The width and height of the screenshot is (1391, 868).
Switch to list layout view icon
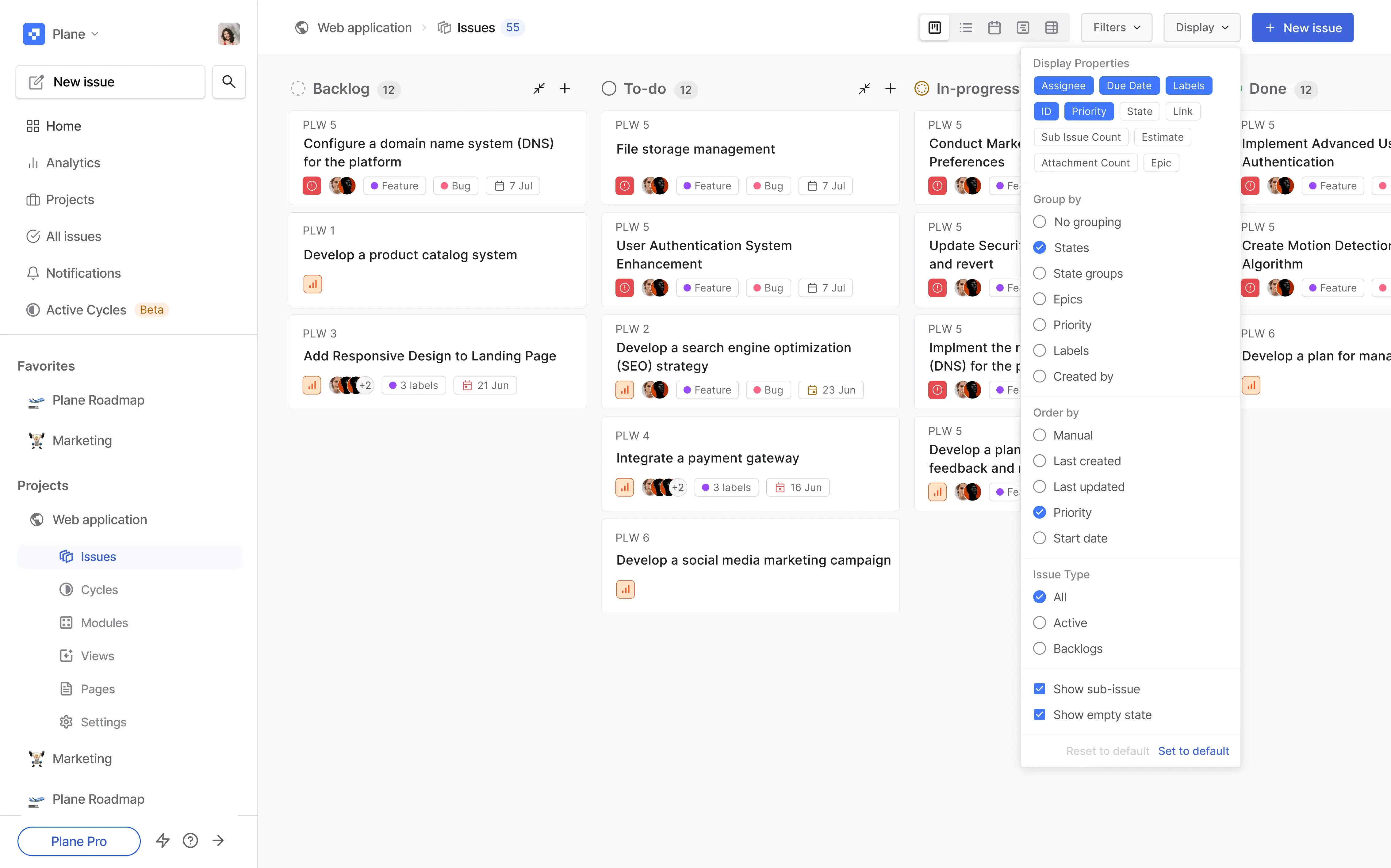pos(965,28)
